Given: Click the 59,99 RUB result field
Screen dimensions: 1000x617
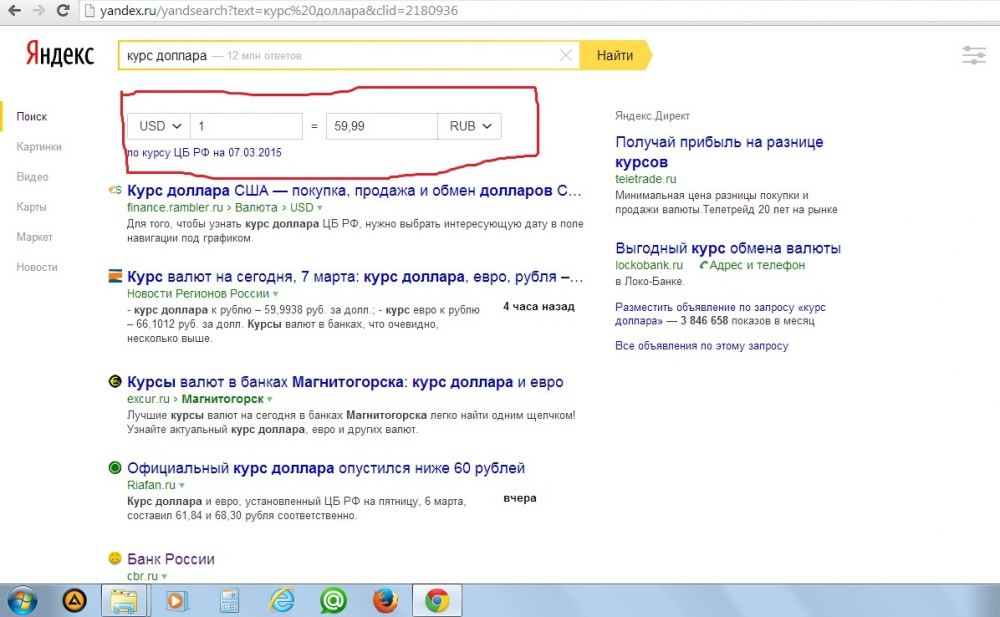Looking at the screenshot, I should pyautogui.click(x=381, y=126).
